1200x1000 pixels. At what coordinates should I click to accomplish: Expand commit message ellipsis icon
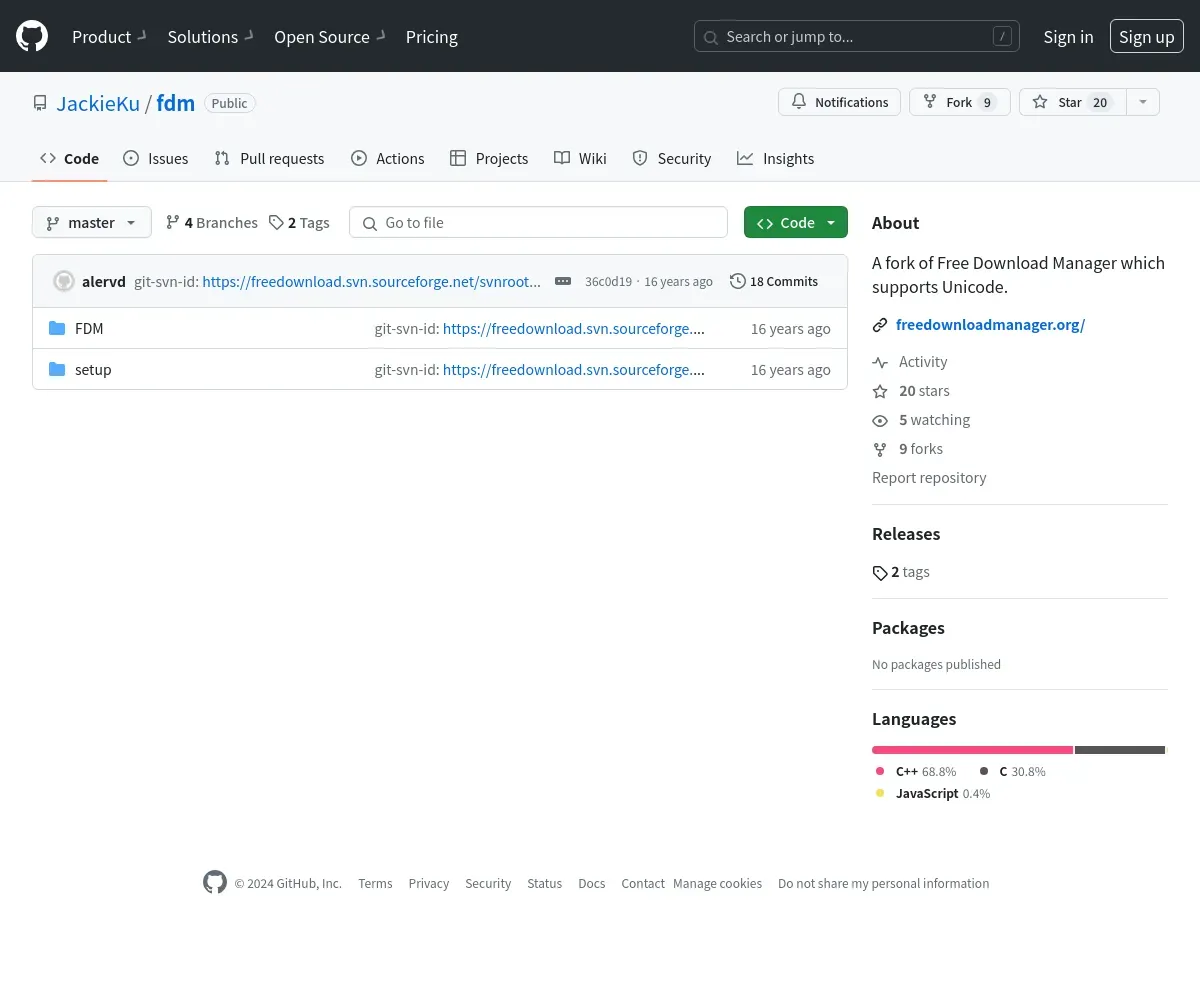(x=563, y=282)
